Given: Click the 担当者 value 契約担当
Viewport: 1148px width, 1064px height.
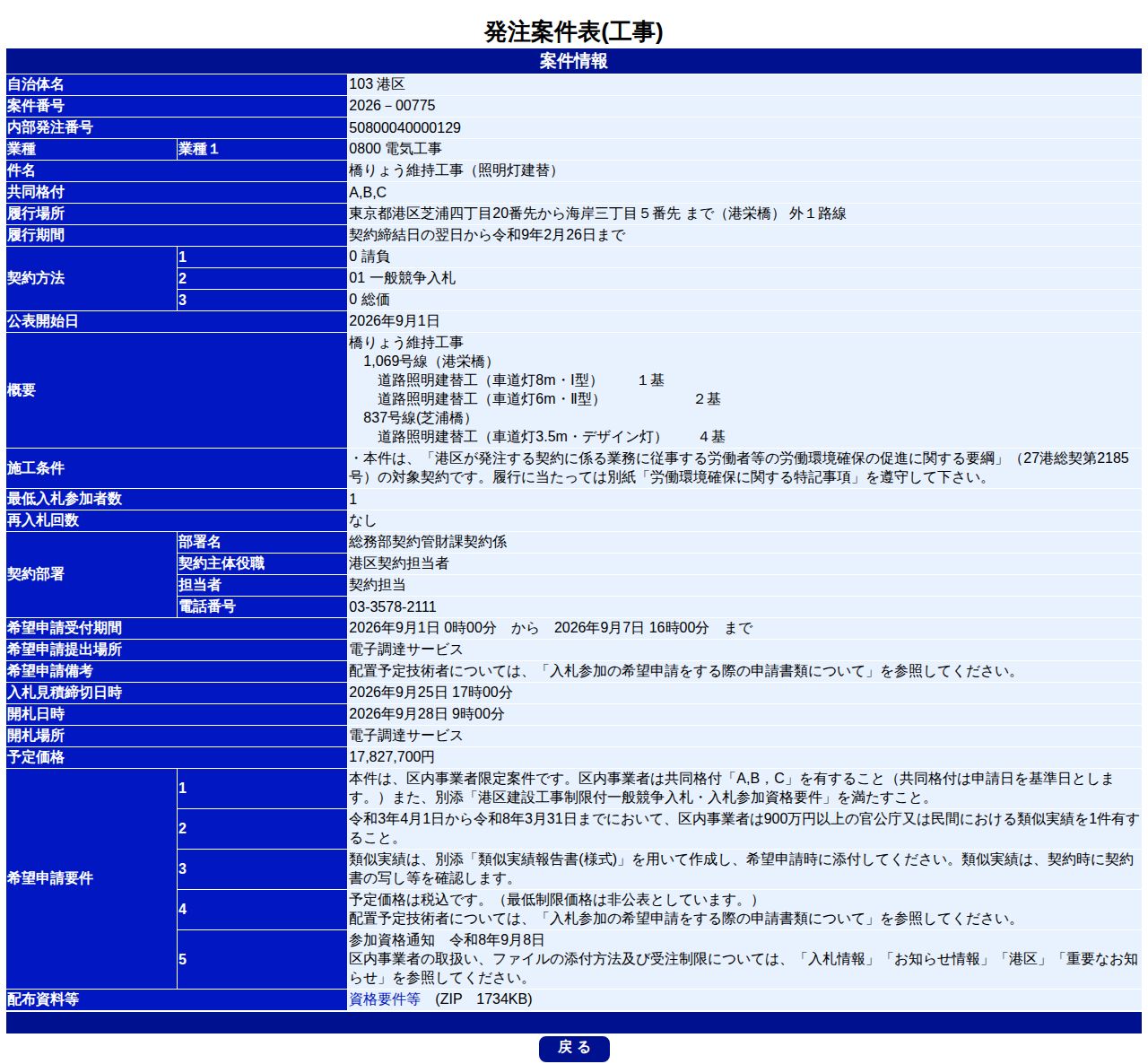Looking at the screenshot, I should (x=377, y=585).
